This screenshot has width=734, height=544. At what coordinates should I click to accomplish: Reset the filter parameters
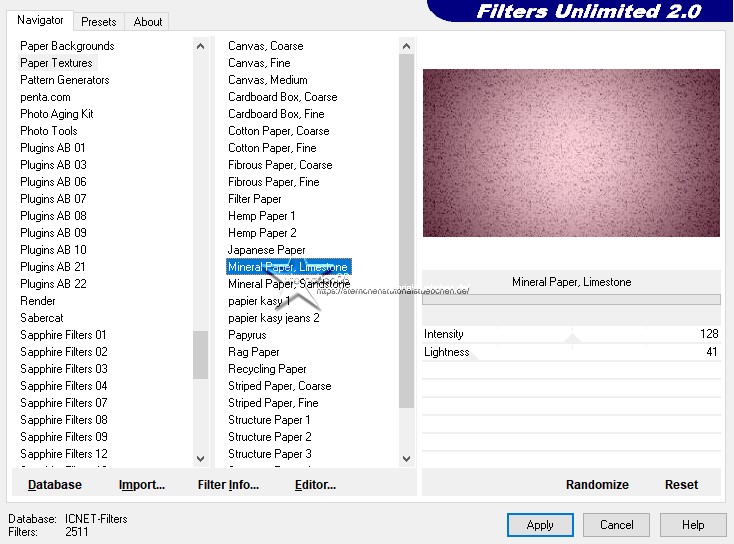(681, 484)
